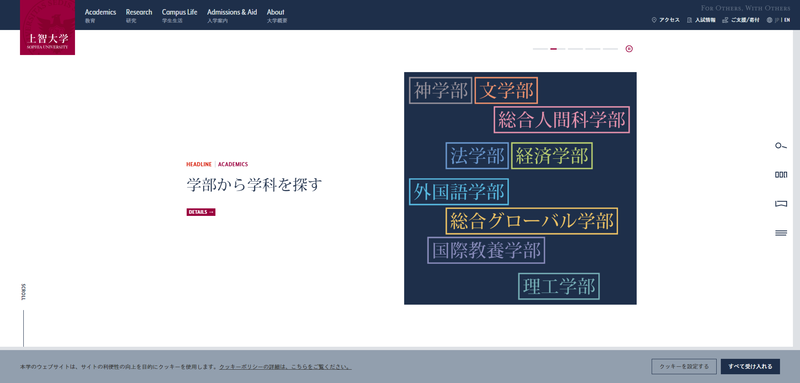
Task: Jump to the fourth slide indicator bar
Action: pyautogui.click(x=593, y=49)
